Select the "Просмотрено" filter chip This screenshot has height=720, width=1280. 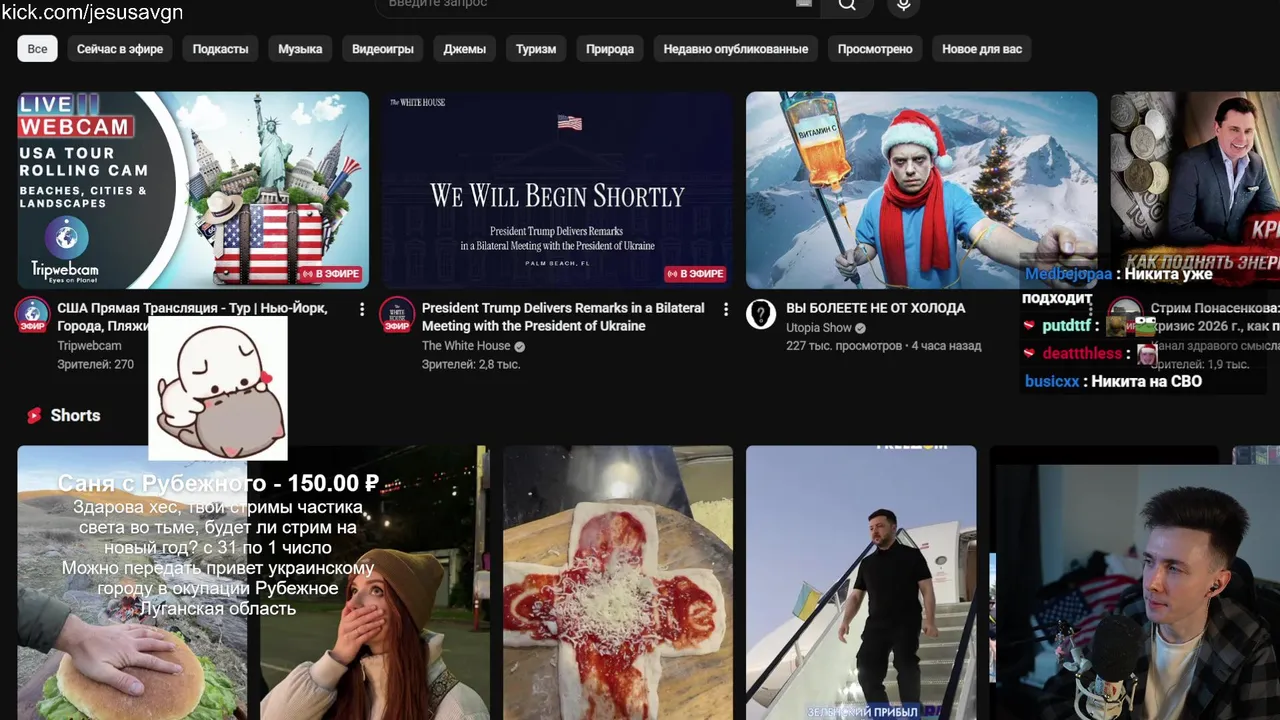coord(875,49)
